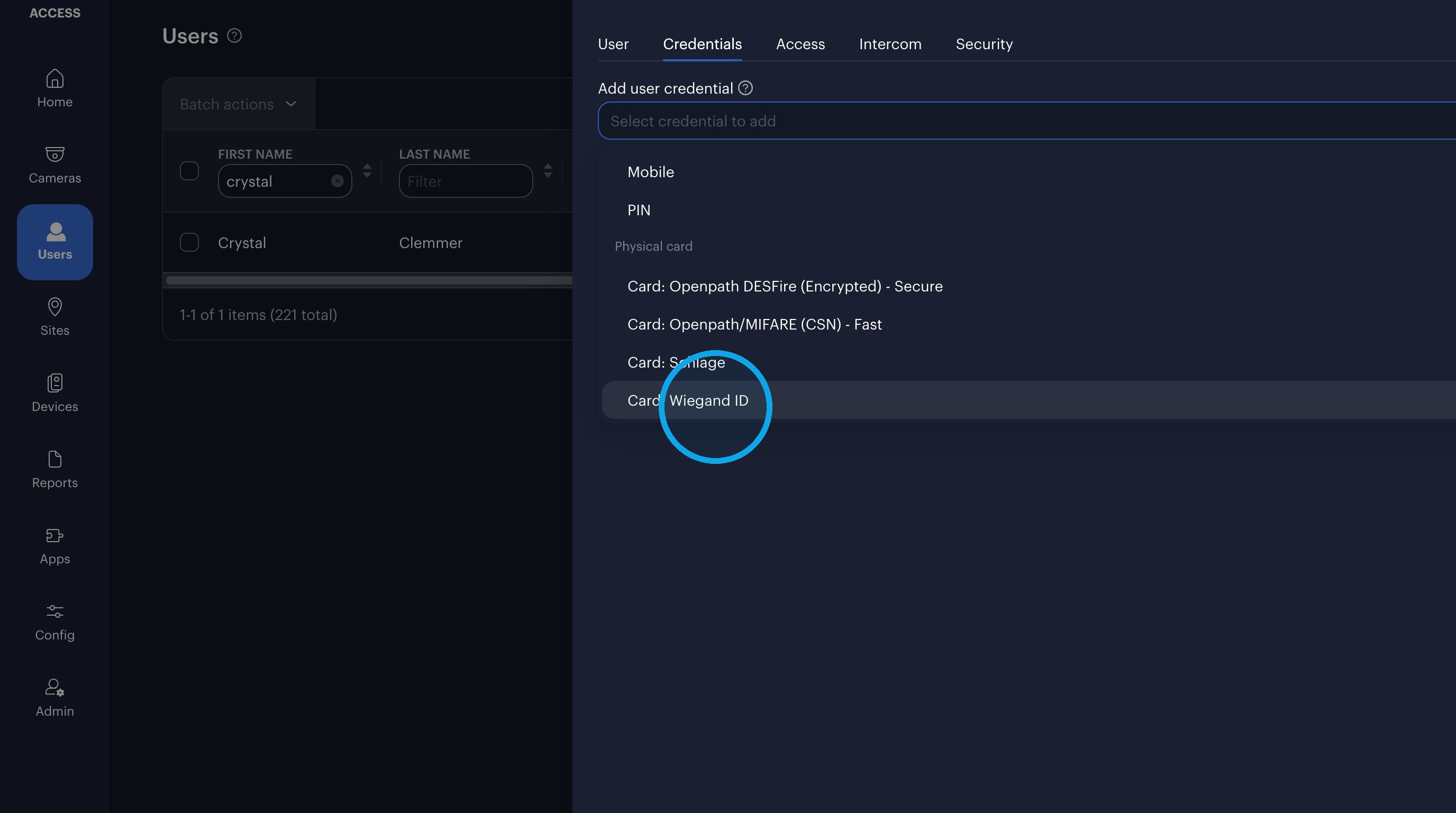Open the Select credential to add combo box
This screenshot has height=813, width=1456.
pos(1027,121)
